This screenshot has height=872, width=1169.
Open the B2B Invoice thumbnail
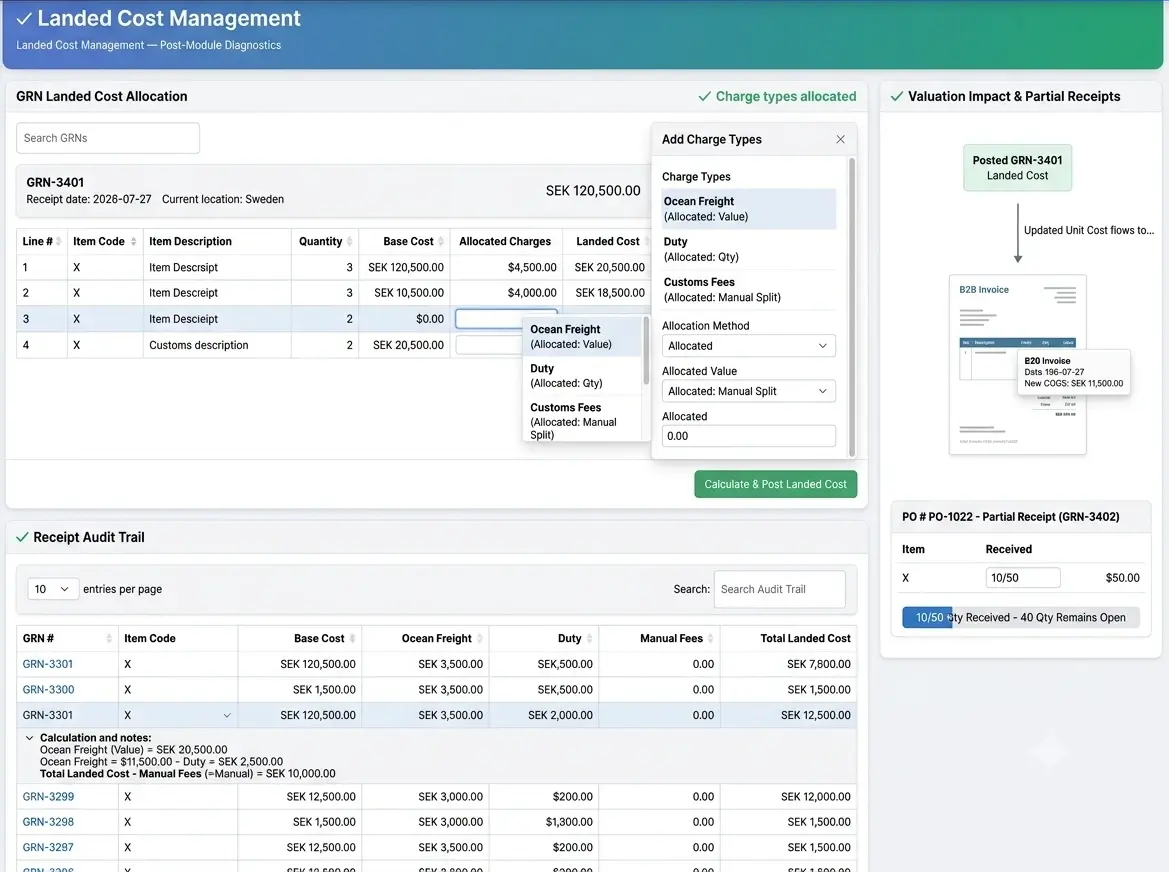click(x=1017, y=365)
